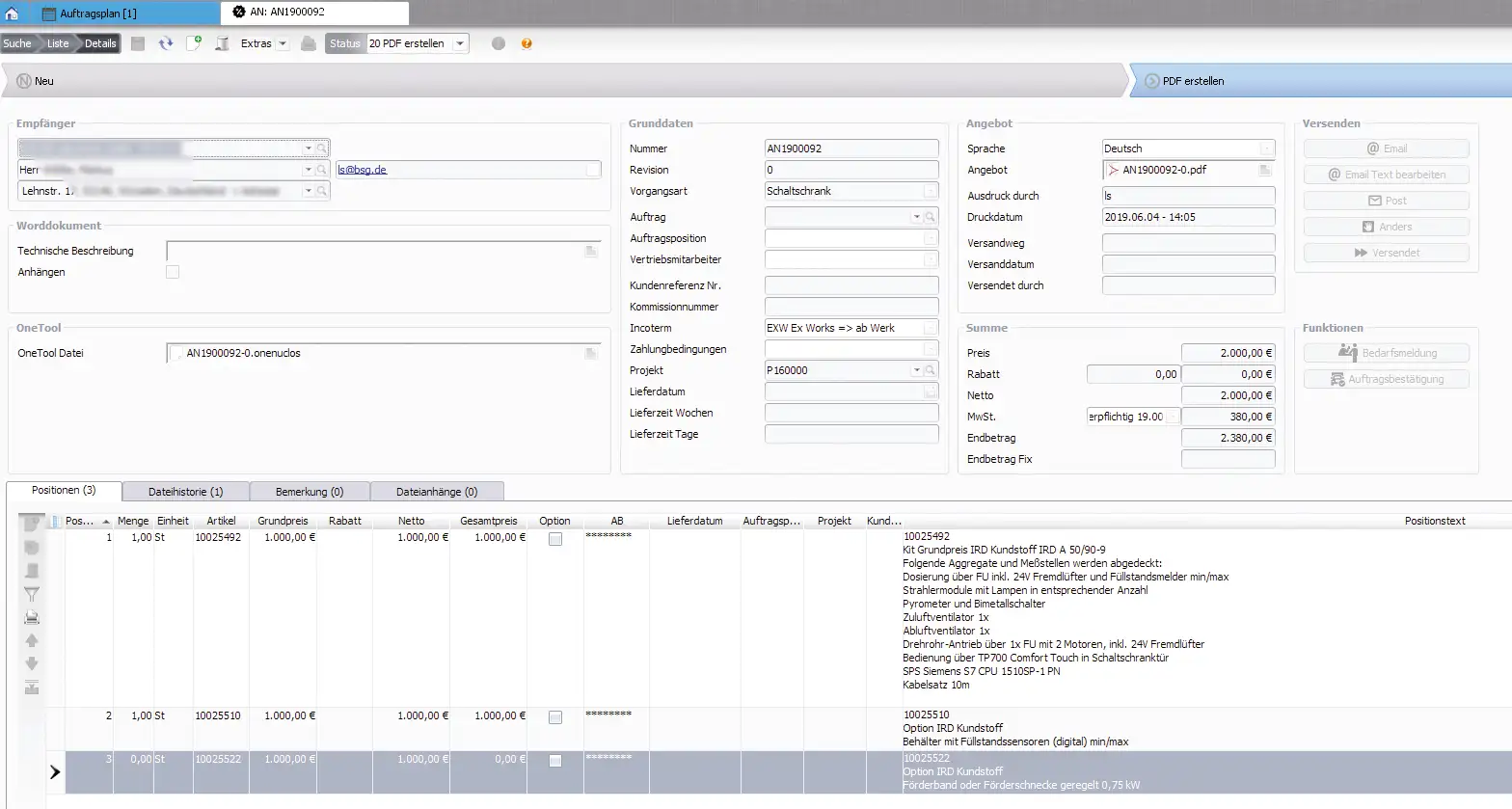Click the magnifier next to Lehnstr. address field
This screenshot has width=1512, height=809.
click(322, 191)
